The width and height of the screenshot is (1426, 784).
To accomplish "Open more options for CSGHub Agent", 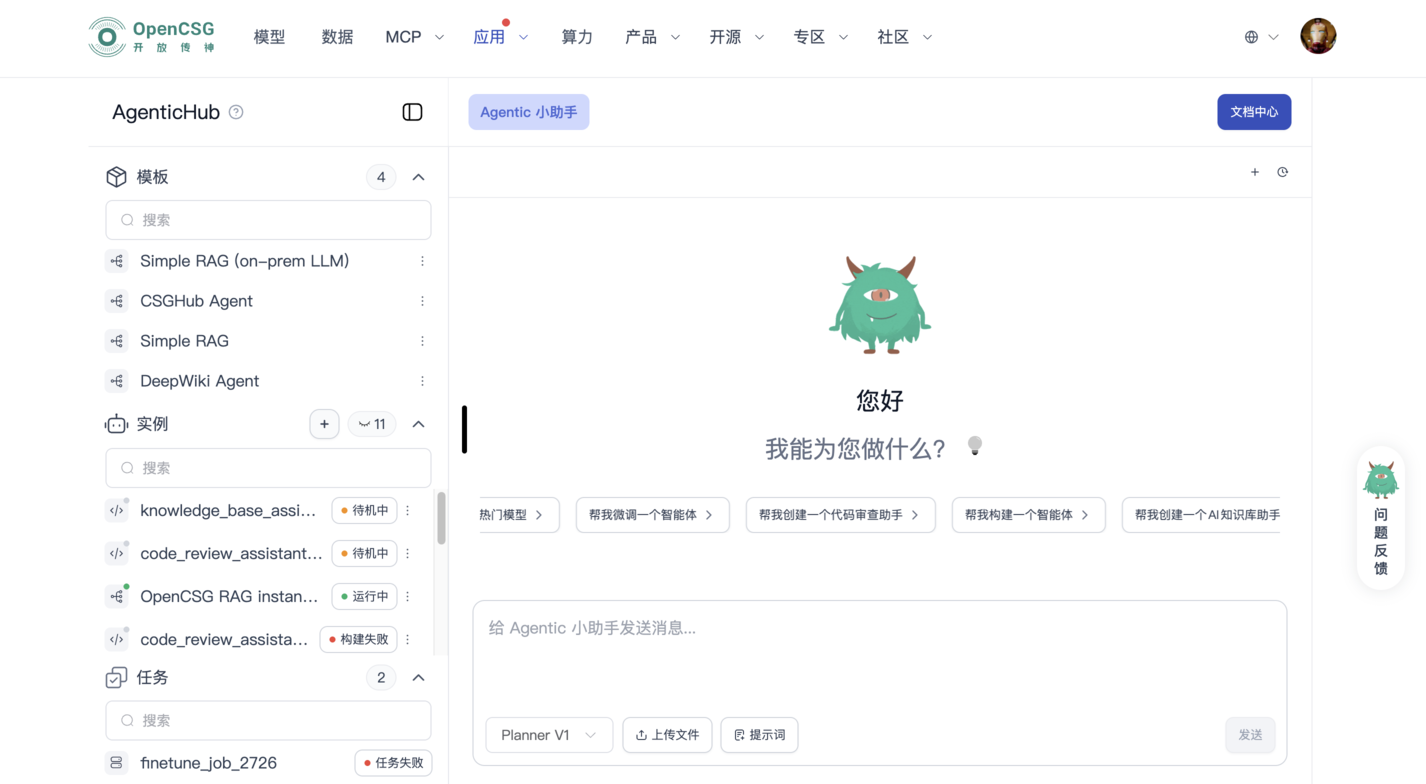I will (x=422, y=301).
